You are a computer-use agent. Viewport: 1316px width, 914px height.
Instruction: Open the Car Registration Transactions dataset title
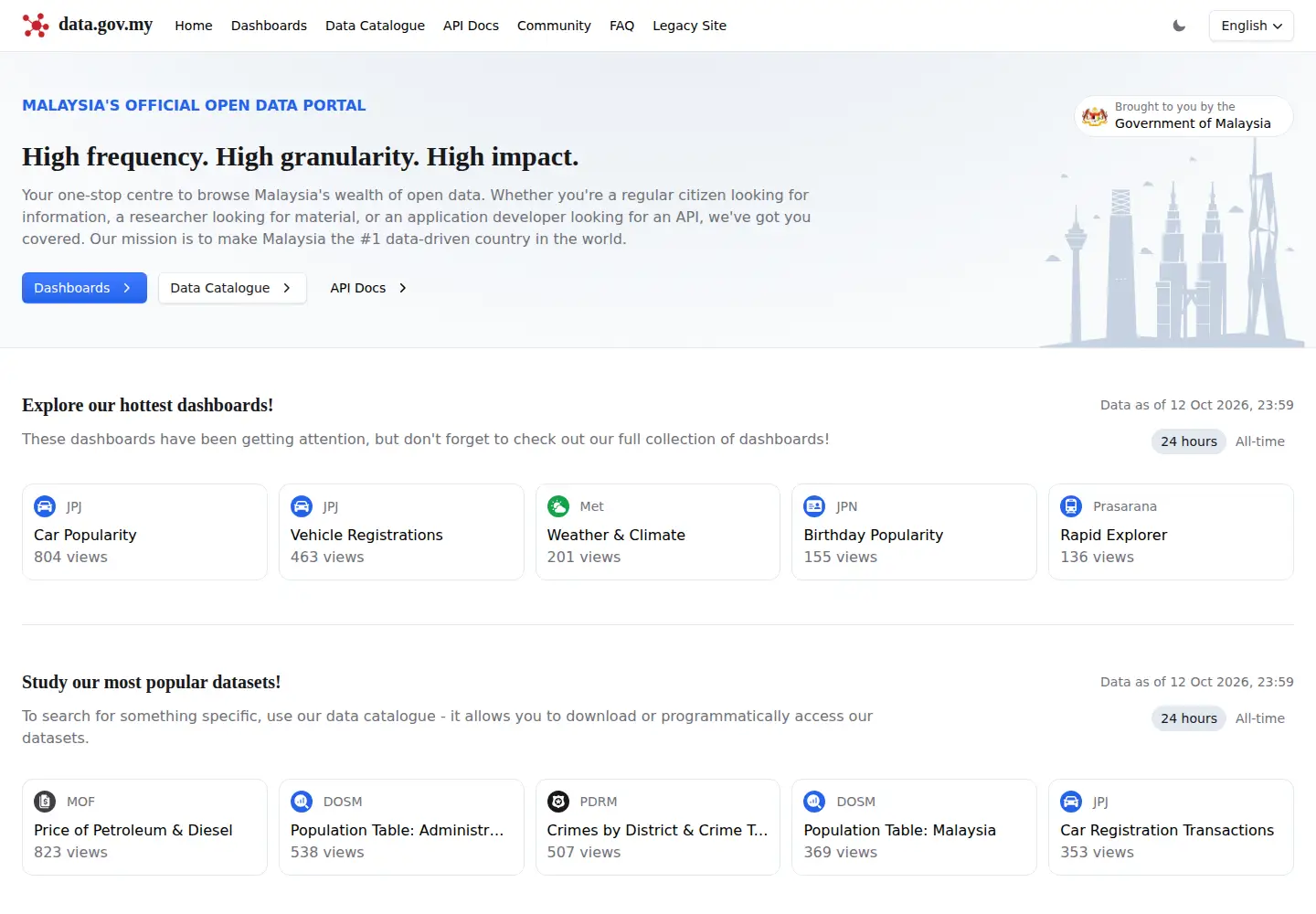pyautogui.click(x=1167, y=830)
